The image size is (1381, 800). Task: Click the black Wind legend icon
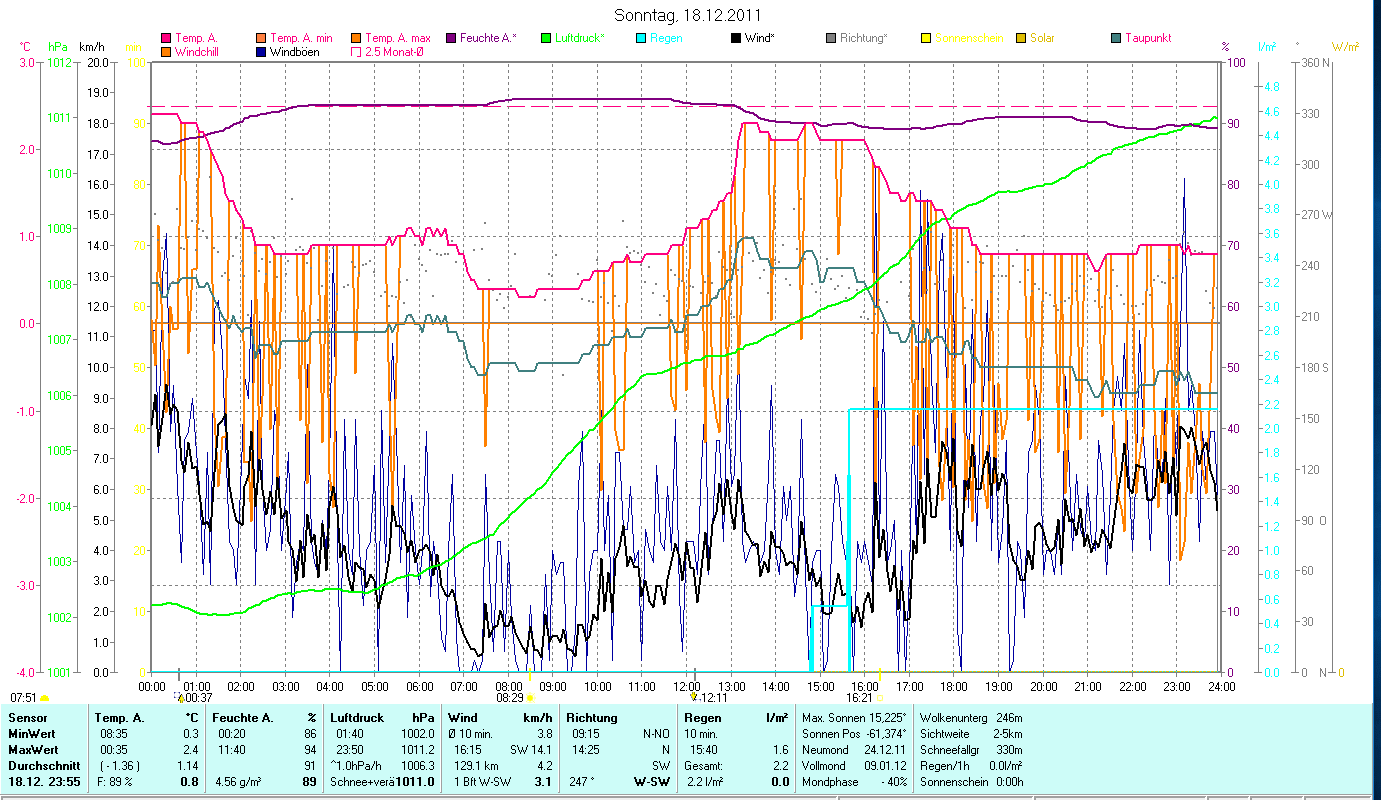736,38
